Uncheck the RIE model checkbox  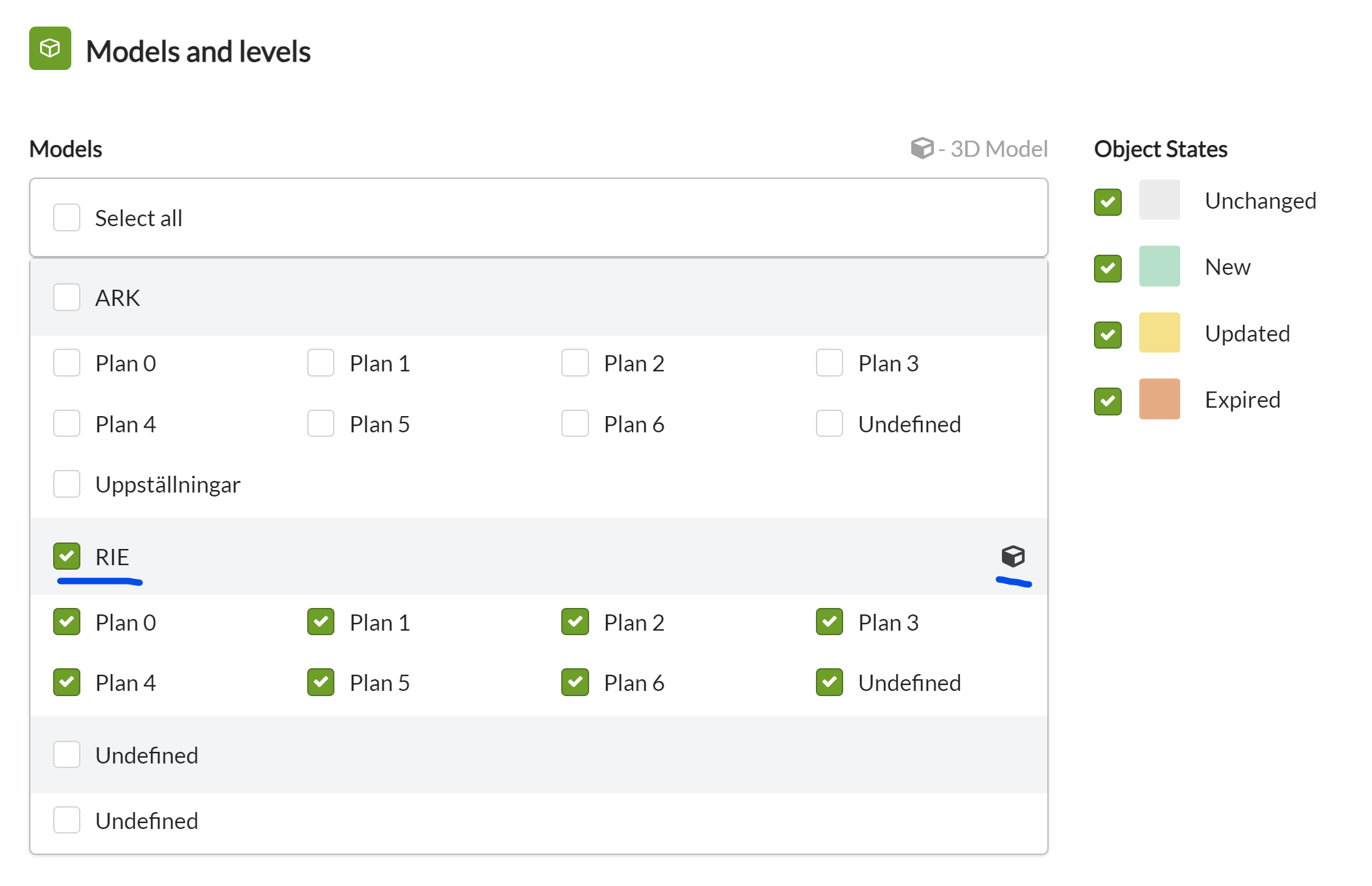67,556
